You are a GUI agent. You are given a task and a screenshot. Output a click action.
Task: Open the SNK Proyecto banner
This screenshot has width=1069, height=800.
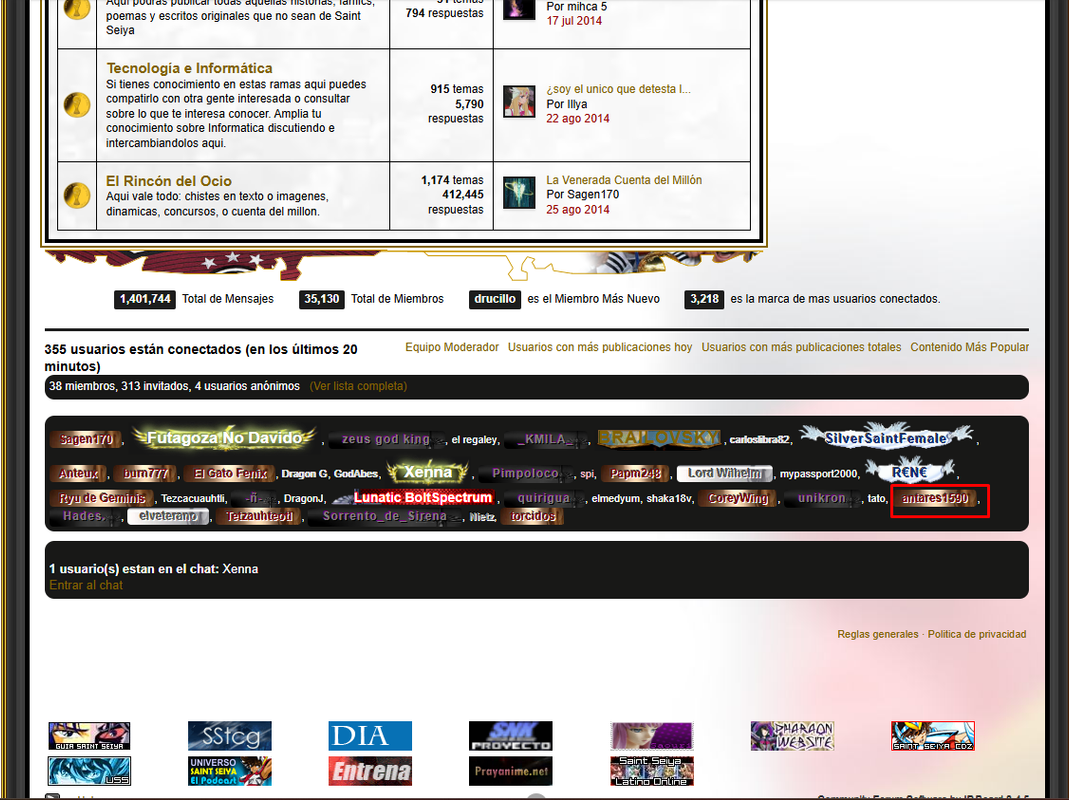click(x=511, y=736)
